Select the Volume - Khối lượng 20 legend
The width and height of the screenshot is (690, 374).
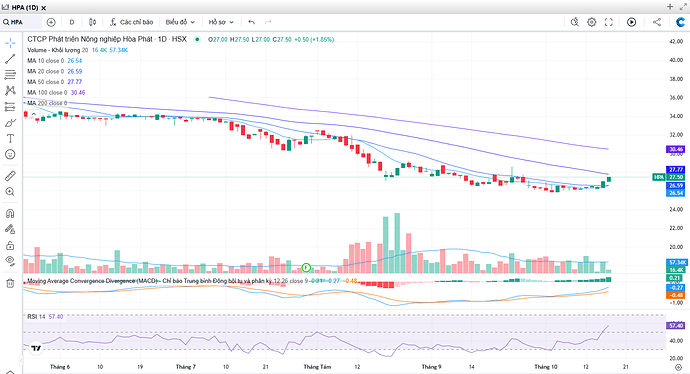coord(58,50)
